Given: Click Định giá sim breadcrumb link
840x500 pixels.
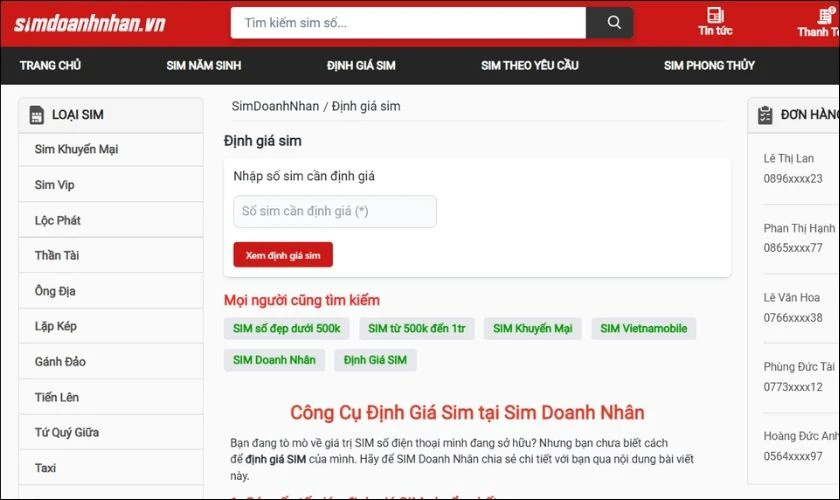Looking at the screenshot, I should tap(366, 106).
